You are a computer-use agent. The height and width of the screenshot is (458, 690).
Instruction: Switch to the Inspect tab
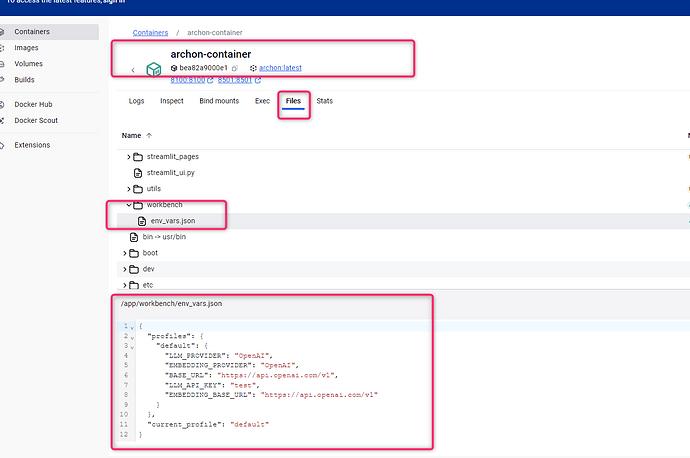point(172,101)
